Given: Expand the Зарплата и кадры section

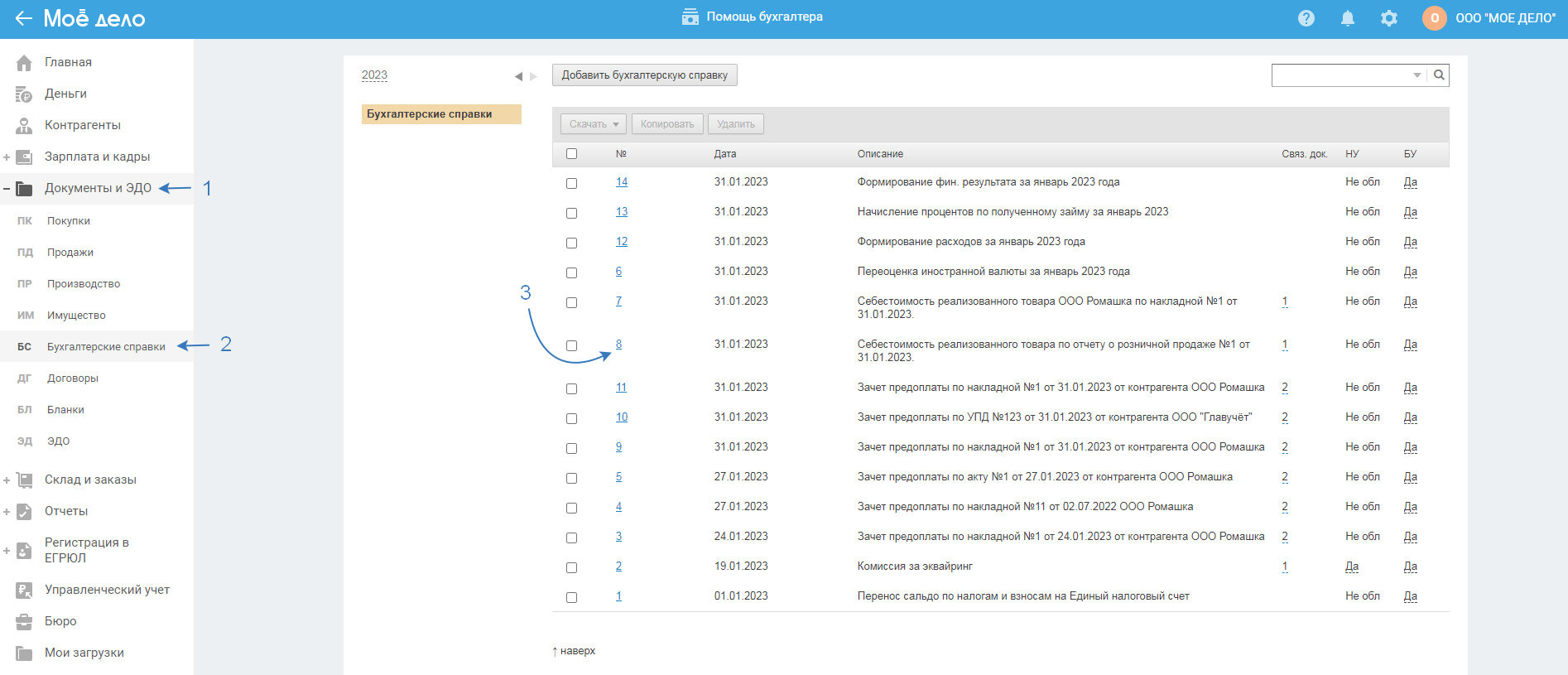Looking at the screenshot, I should point(7,157).
